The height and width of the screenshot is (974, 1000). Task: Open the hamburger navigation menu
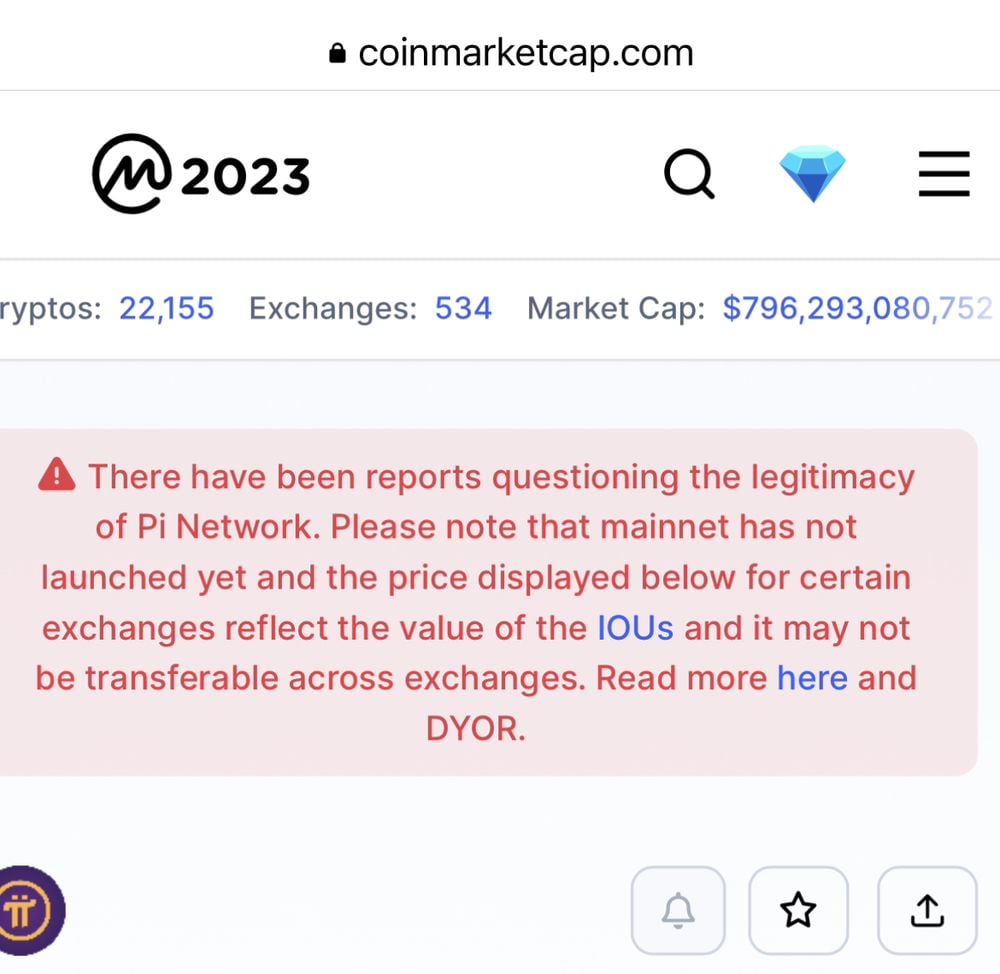tap(944, 175)
